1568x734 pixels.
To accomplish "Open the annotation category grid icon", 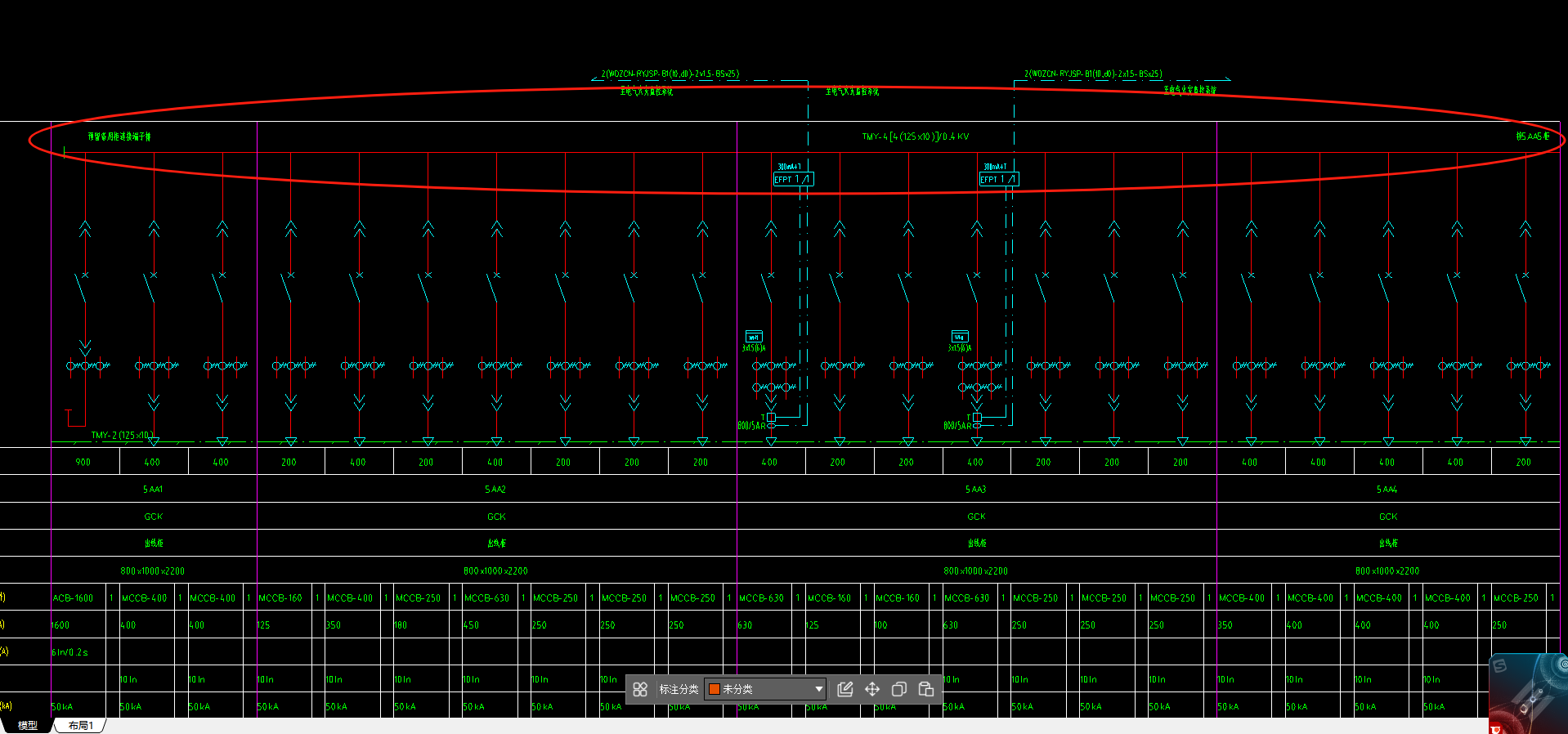I will tap(640, 689).
